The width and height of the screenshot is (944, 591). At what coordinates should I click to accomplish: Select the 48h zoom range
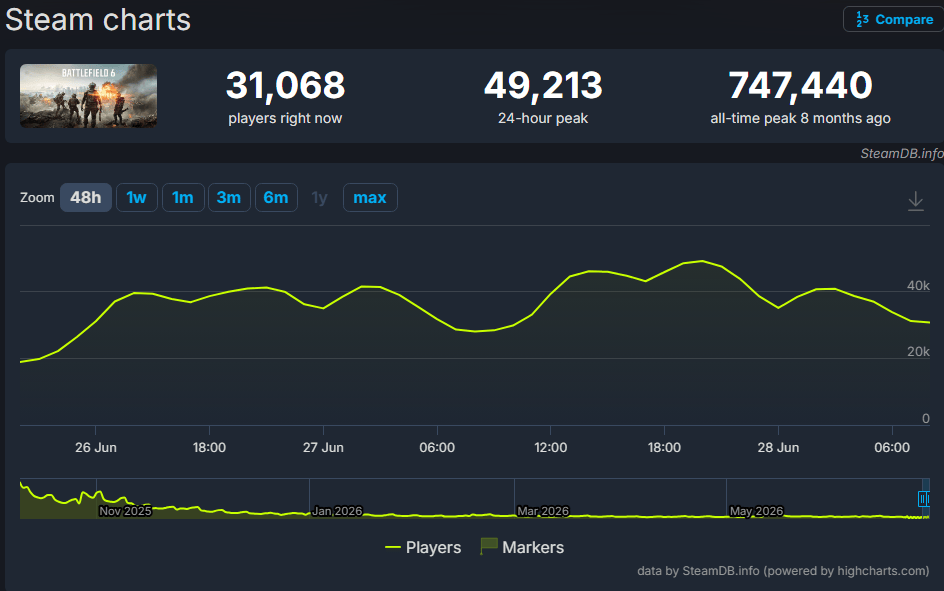point(85,197)
